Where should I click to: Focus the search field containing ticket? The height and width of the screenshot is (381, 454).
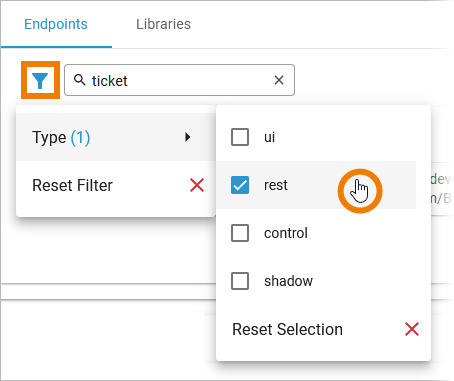pos(179,80)
